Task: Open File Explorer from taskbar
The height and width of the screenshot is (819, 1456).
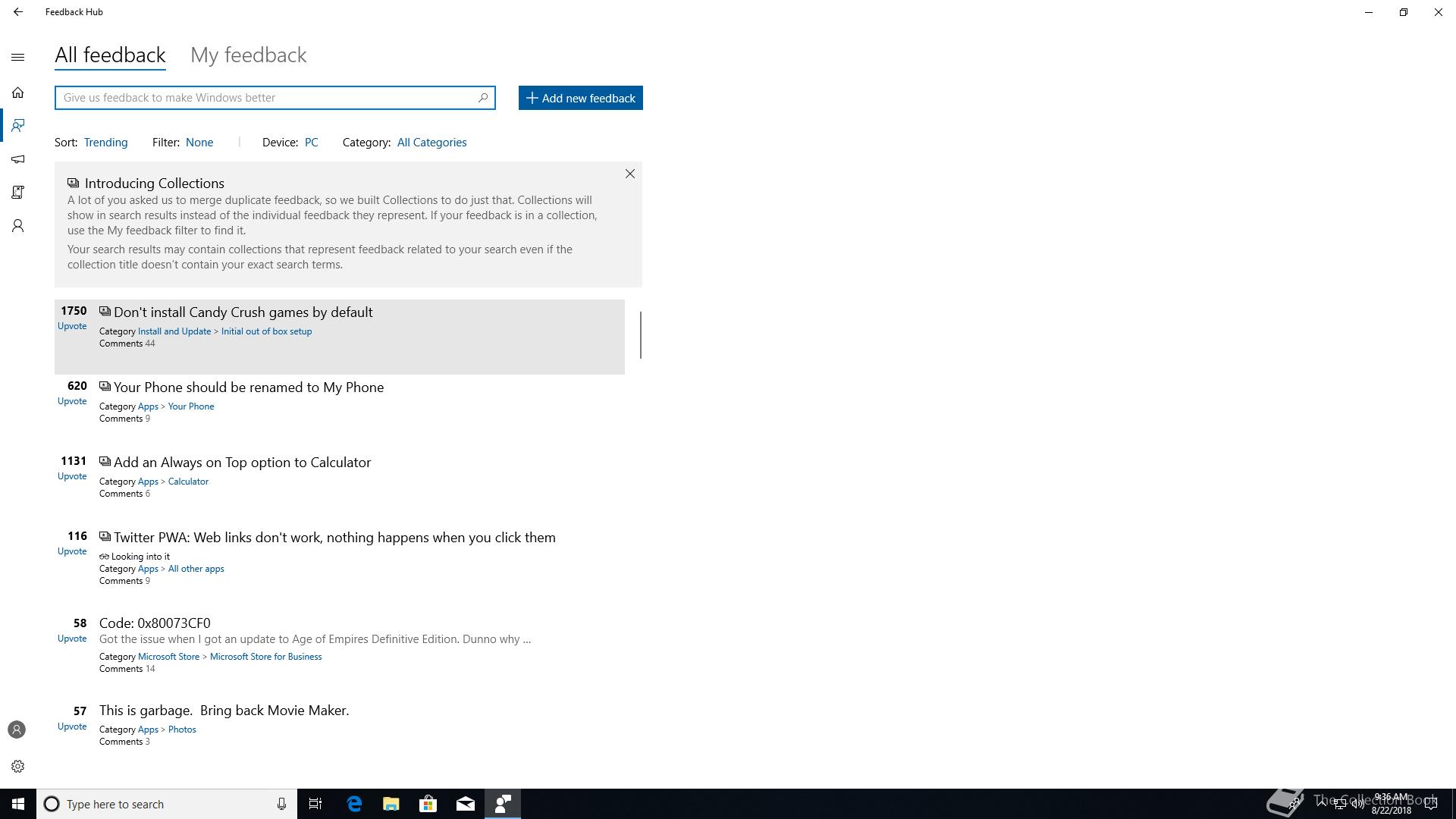Action: click(391, 804)
